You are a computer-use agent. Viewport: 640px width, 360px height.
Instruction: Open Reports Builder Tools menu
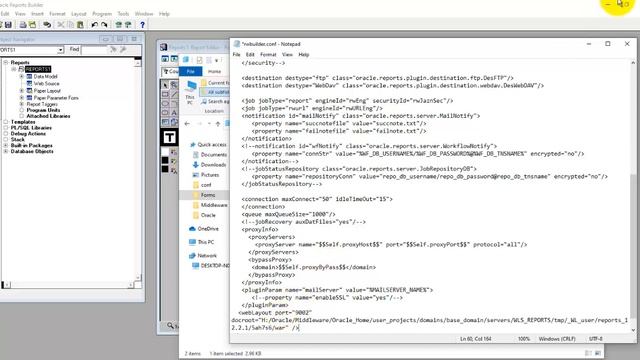point(123,14)
